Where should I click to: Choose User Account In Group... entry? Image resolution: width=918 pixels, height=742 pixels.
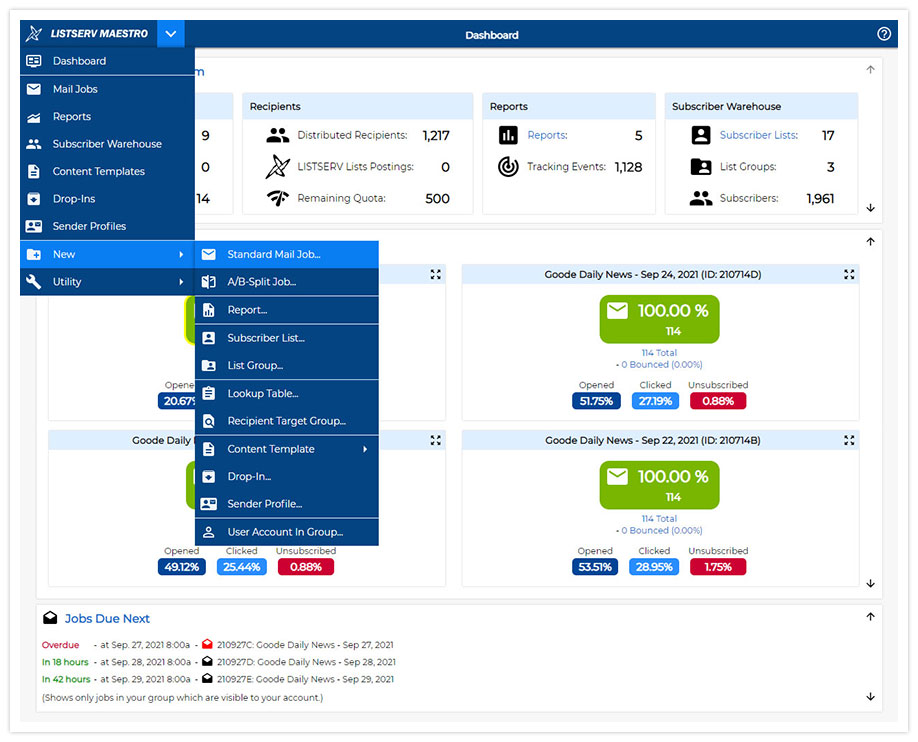click(x=286, y=532)
